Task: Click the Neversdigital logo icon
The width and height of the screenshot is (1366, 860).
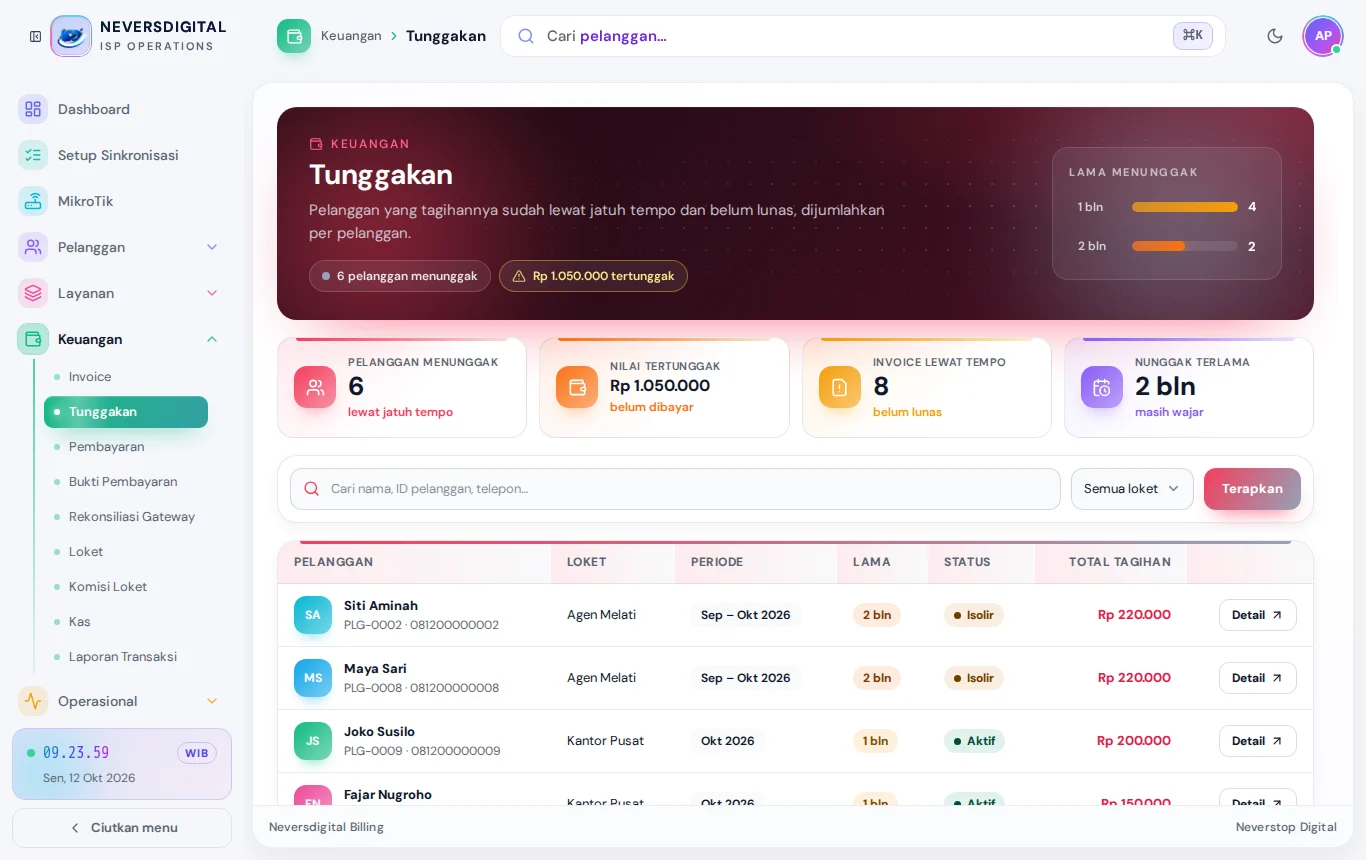Action: click(x=71, y=36)
